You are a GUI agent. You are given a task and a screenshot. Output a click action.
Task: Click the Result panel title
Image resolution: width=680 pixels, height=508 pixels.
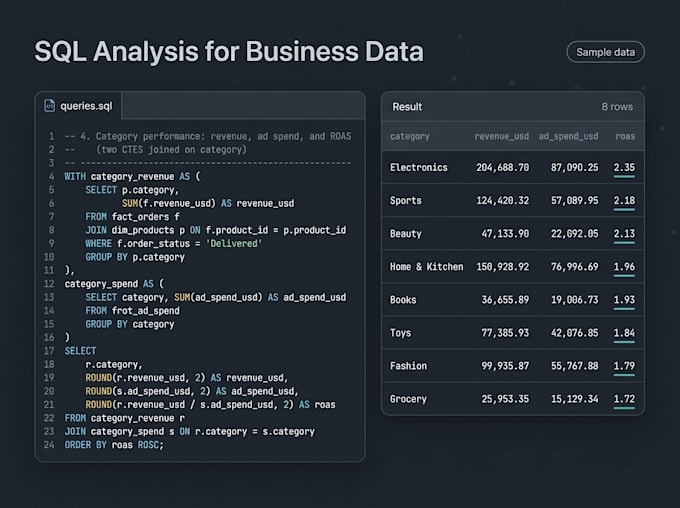[407, 107]
